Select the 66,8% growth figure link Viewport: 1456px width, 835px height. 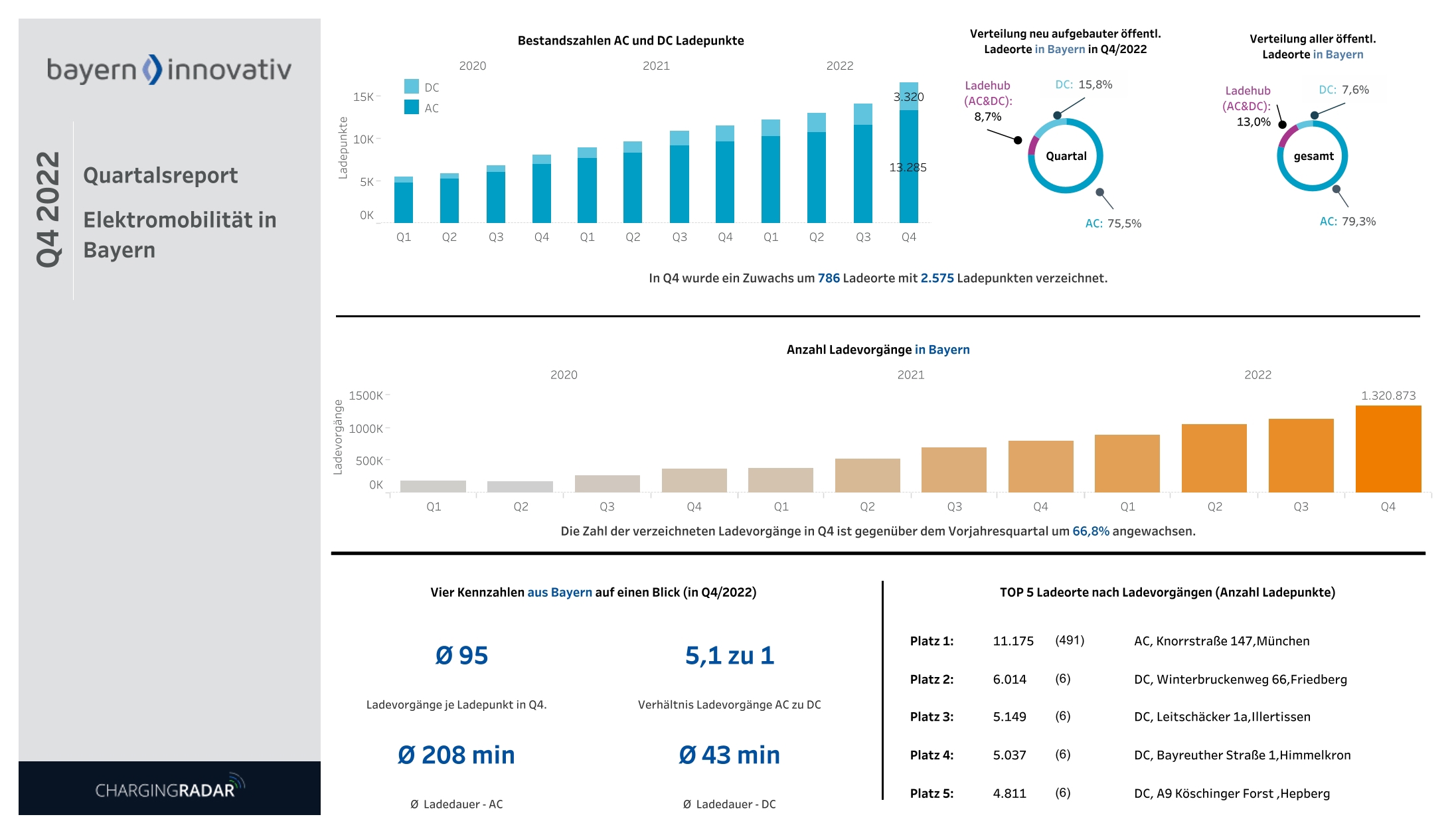pyautogui.click(x=1090, y=530)
